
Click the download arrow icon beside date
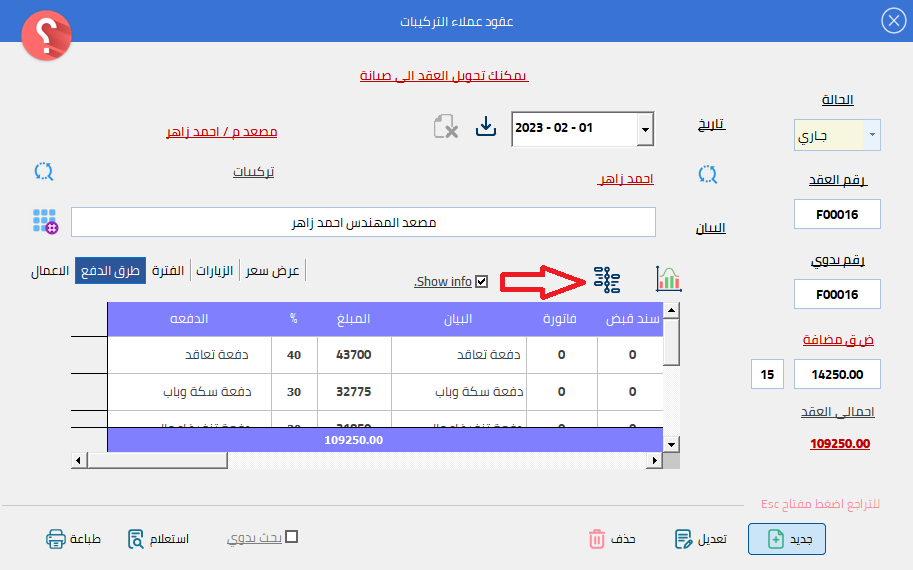pyautogui.click(x=486, y=127)
